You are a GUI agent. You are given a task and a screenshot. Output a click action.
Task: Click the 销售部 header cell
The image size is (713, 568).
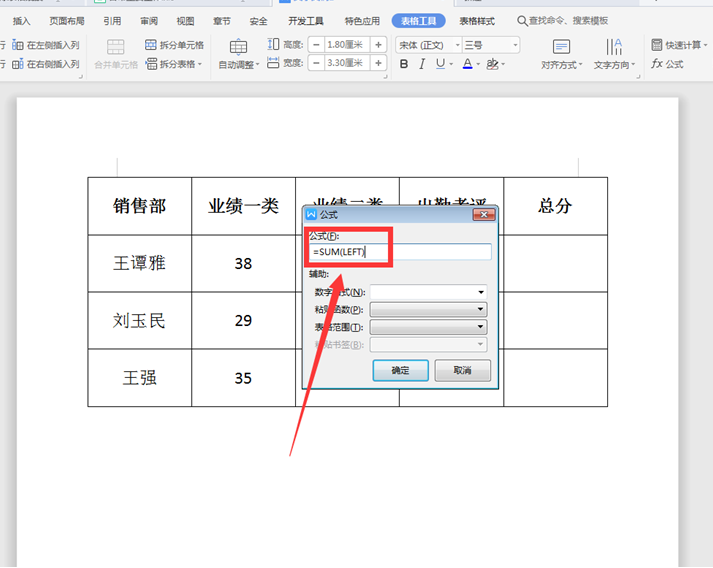click(140, 206)
